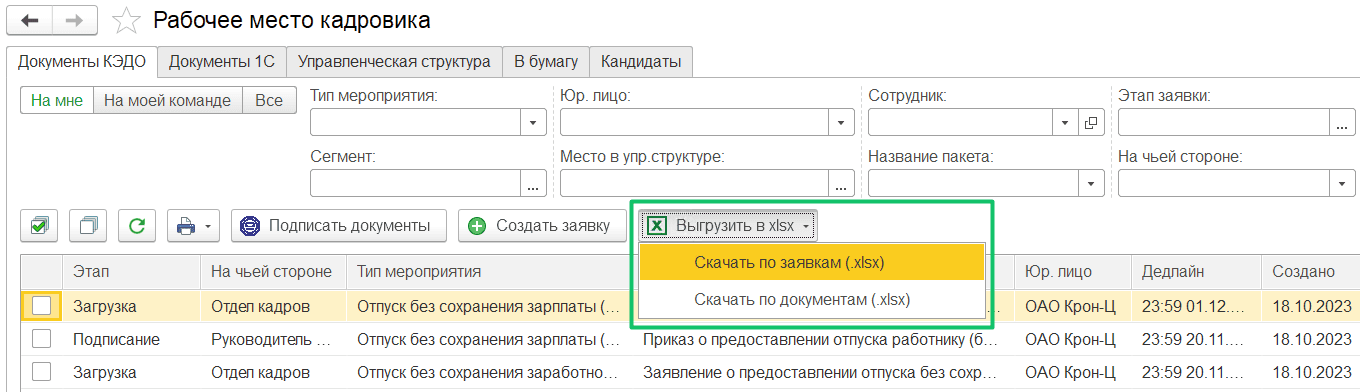Screen dimensions: 1360x392
Task: Open Управленческая структура tab
Action: (x=394, y=61)
